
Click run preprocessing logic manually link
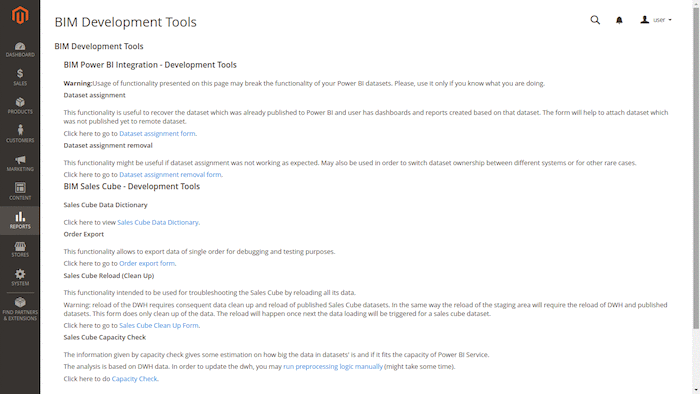pyautogui.click(x=333, y=366)
